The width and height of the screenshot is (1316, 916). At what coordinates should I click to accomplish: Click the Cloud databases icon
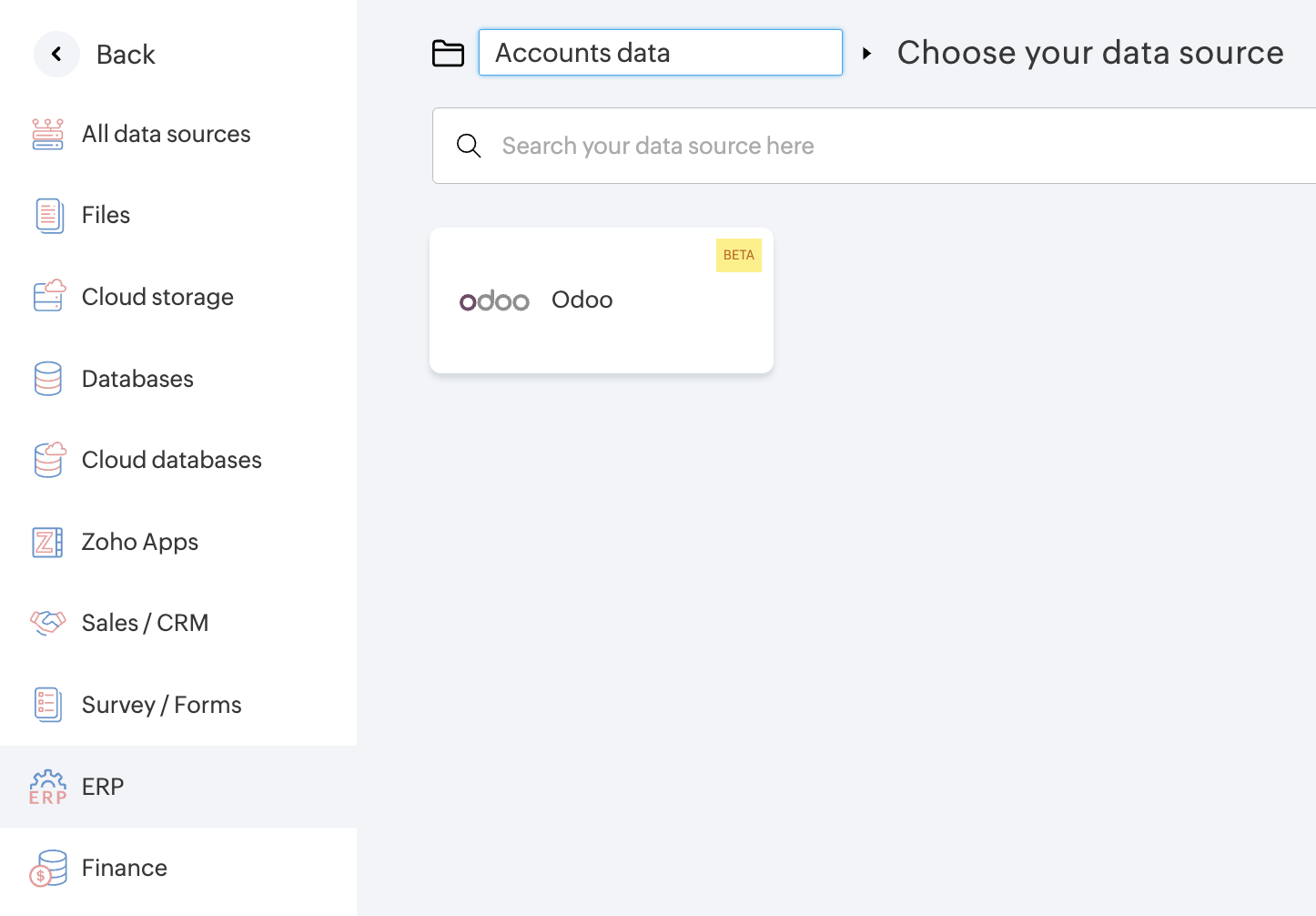point(49,460)
